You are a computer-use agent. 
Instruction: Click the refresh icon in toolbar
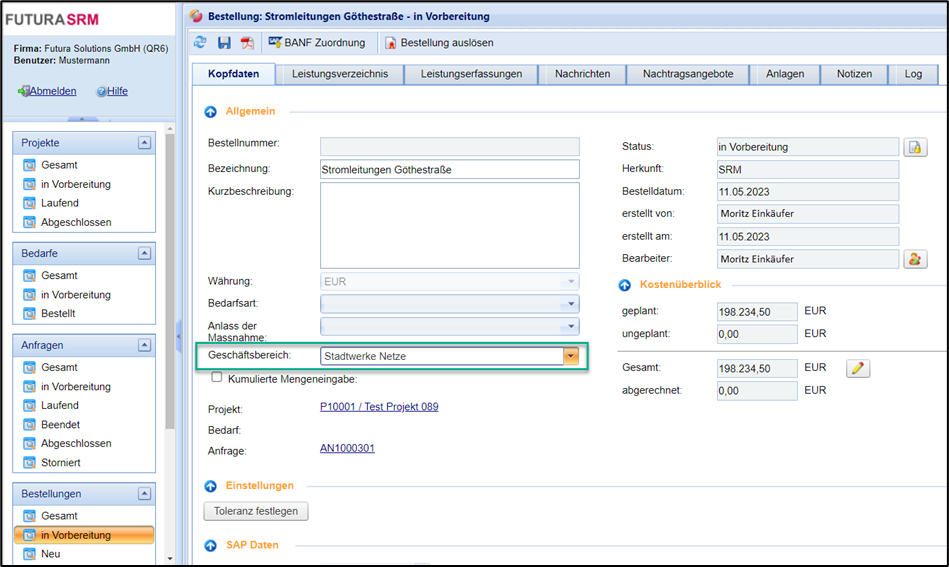point(200,43)
